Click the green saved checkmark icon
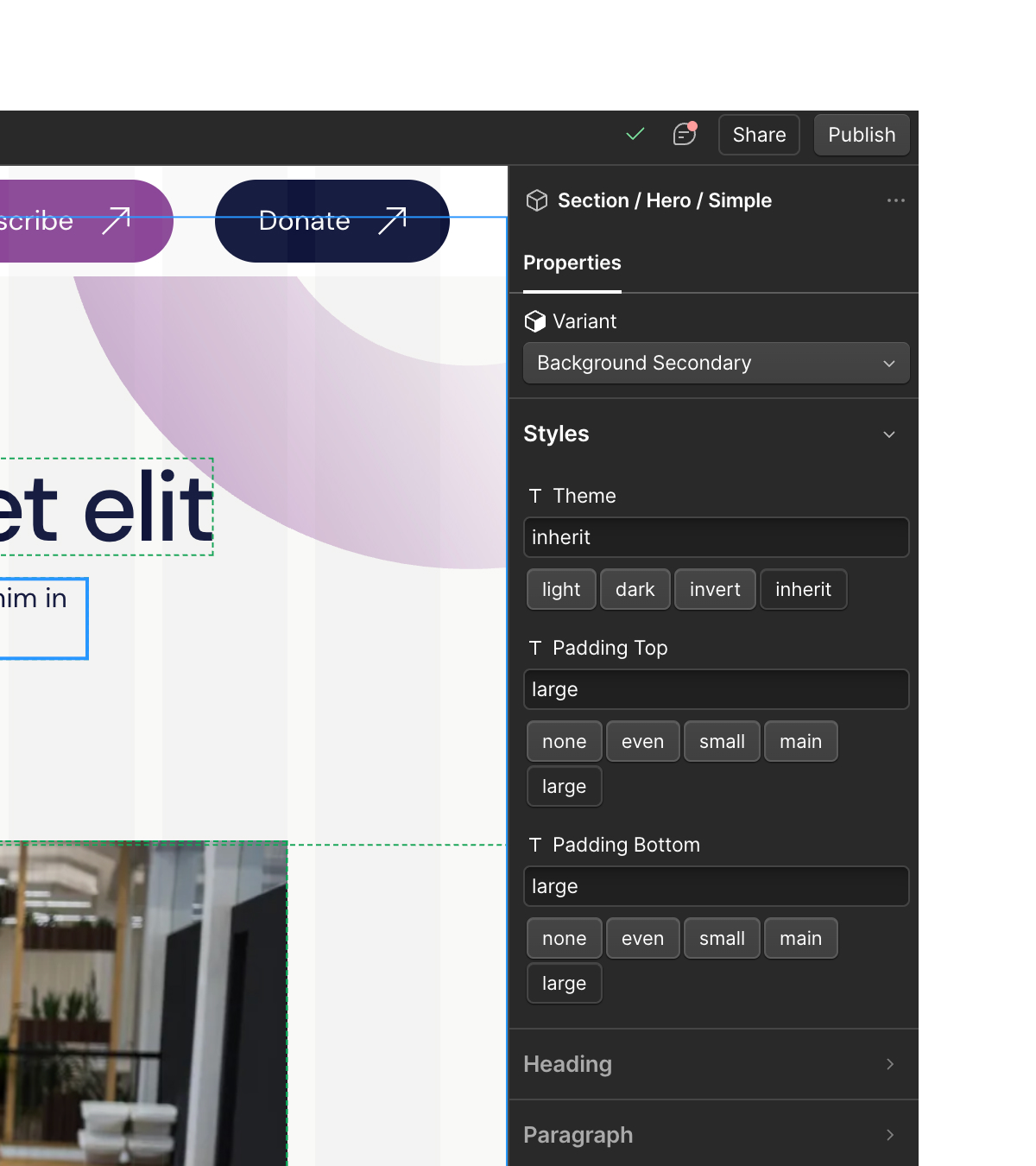The image size is (1036, 1166). pos(635,134)
